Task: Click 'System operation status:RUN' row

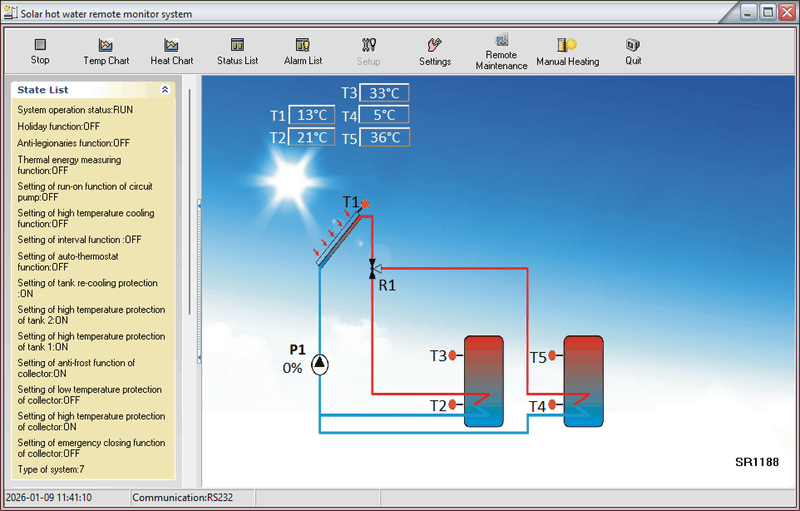Action: coord(75,110)
